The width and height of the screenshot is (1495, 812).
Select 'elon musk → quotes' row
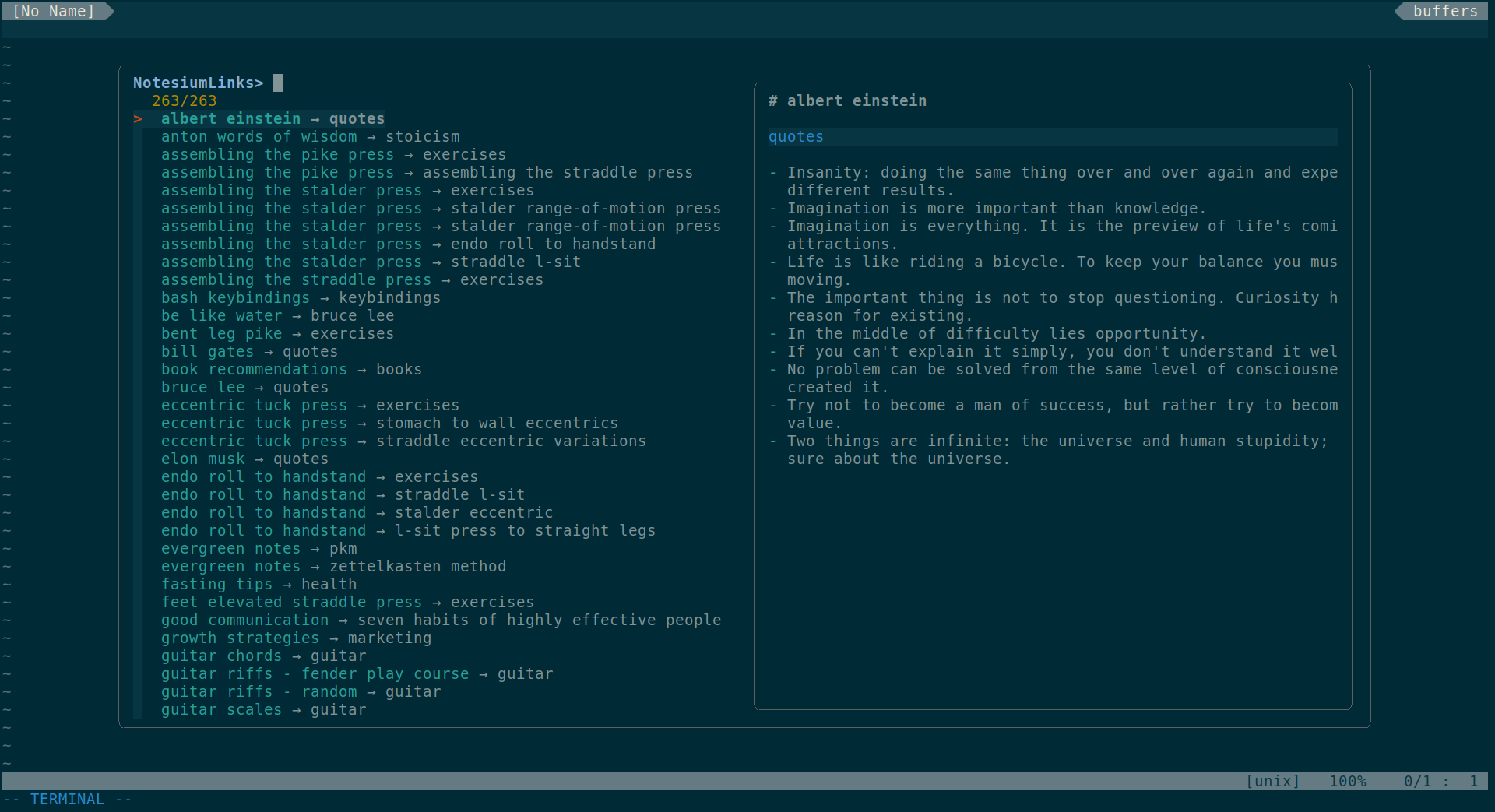(x=244, y=459)
